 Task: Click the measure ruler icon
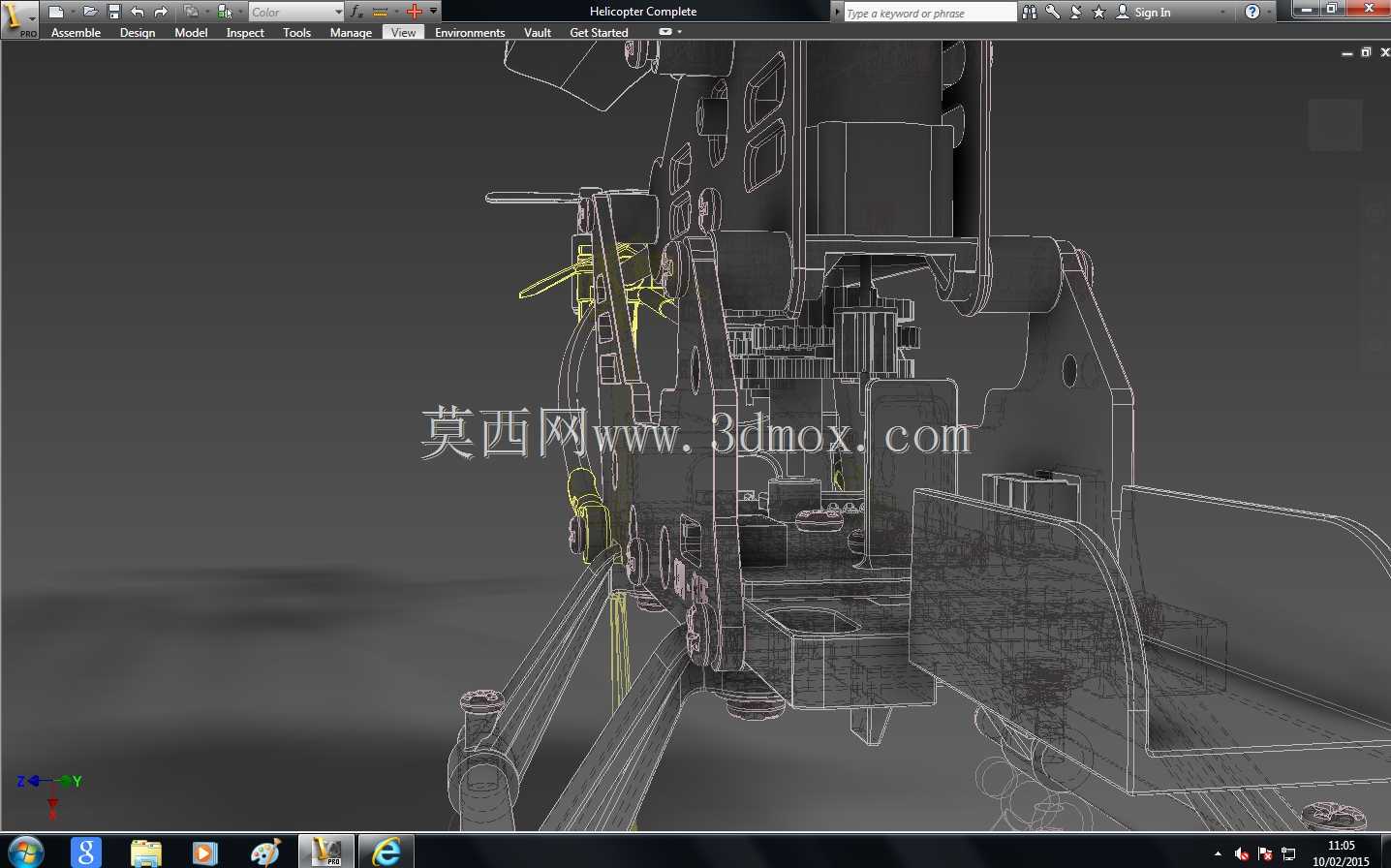(x=380, y=12)
